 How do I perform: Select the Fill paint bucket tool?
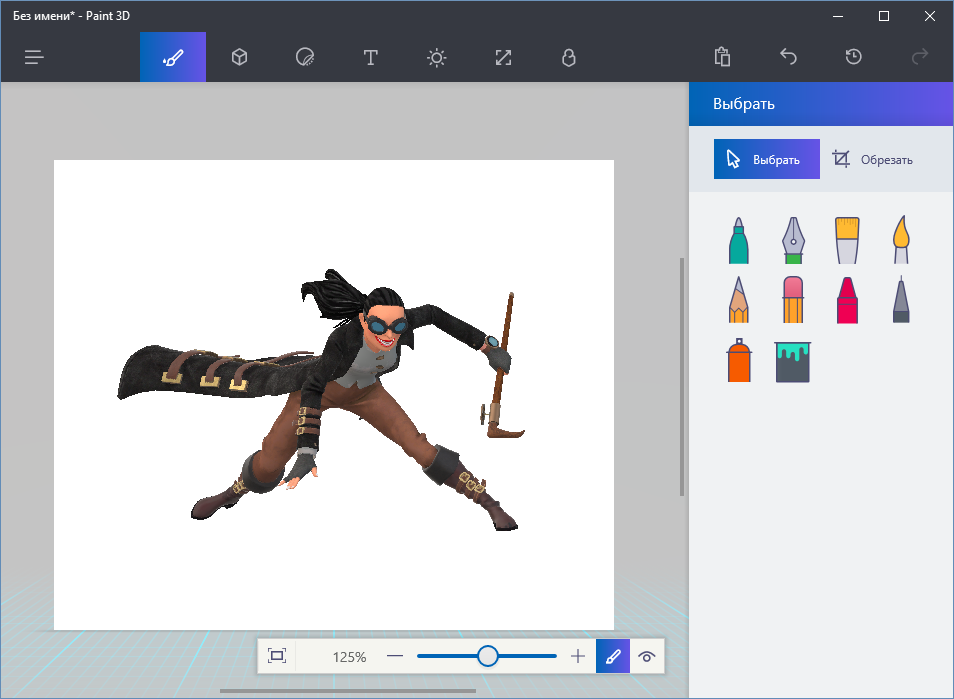[x=793, y=362]
